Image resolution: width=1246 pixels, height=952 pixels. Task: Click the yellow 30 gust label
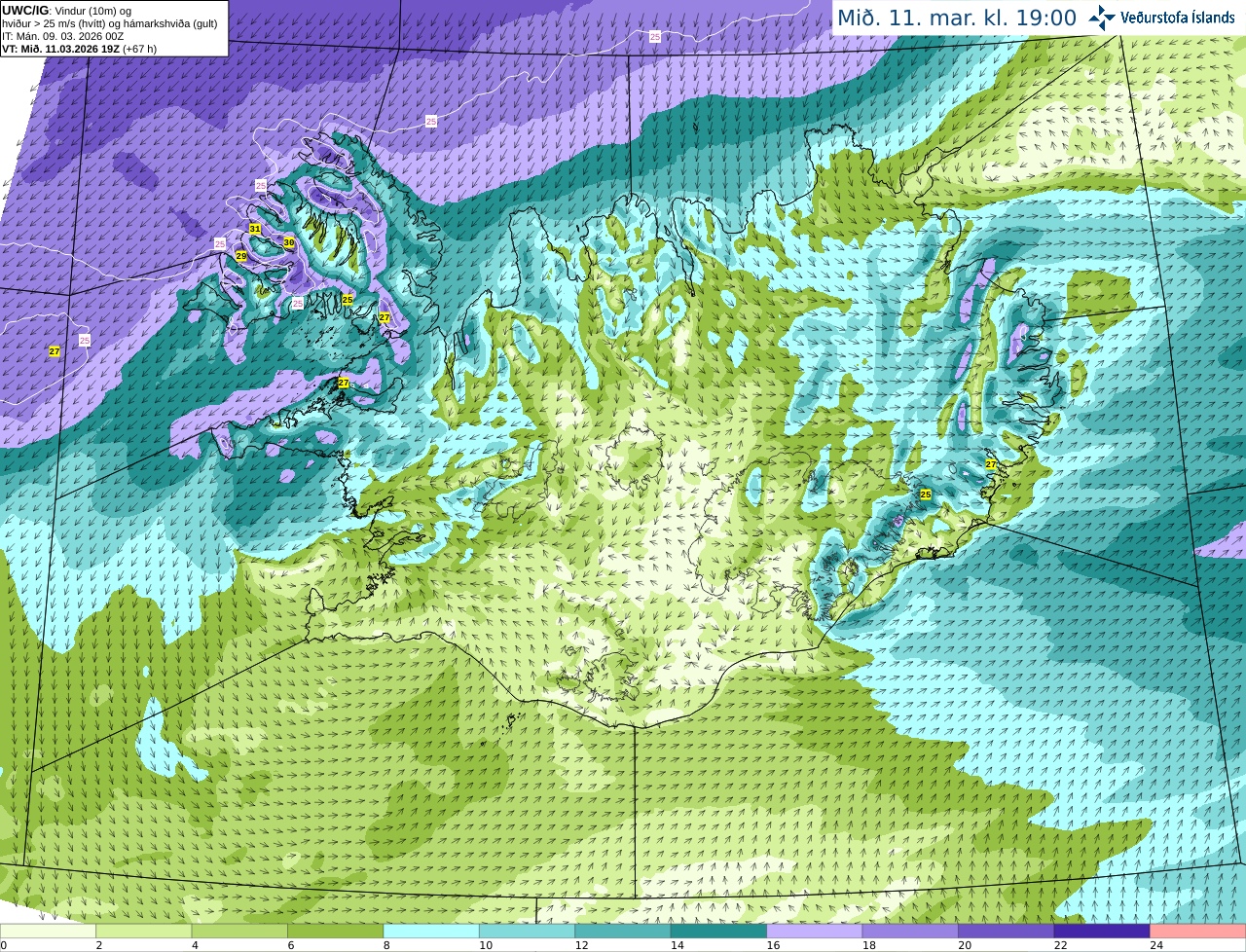coord(289,242)
